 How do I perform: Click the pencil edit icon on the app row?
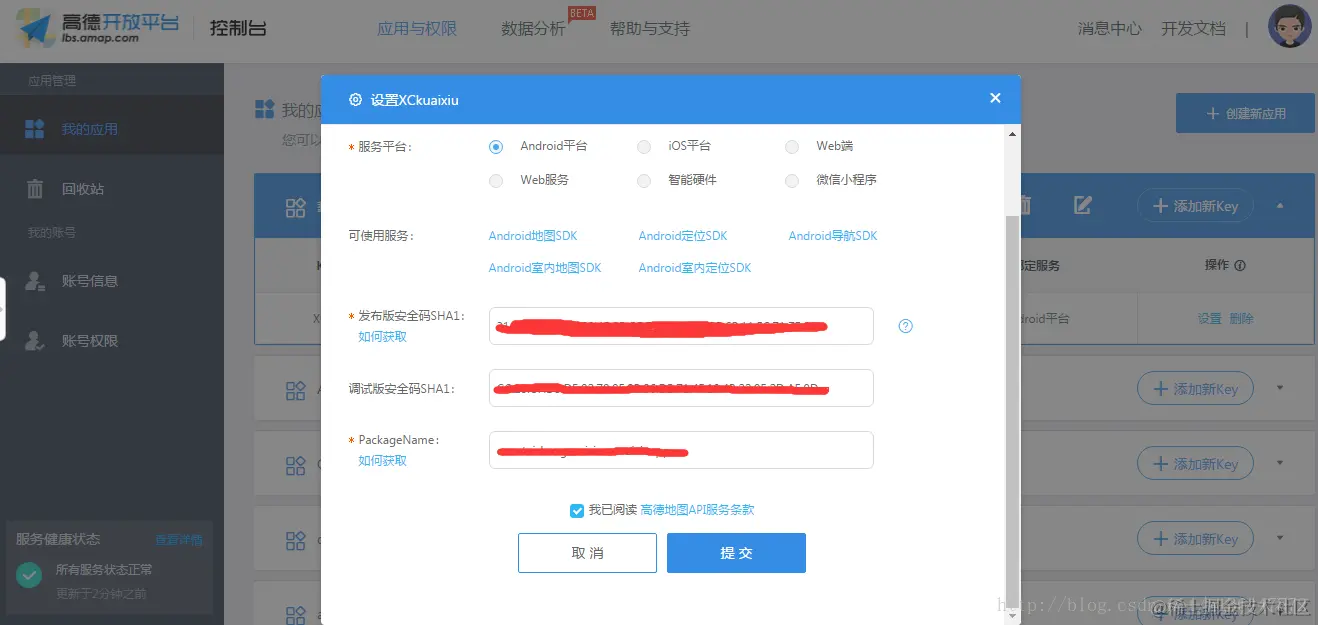(x=1082, y=204)
